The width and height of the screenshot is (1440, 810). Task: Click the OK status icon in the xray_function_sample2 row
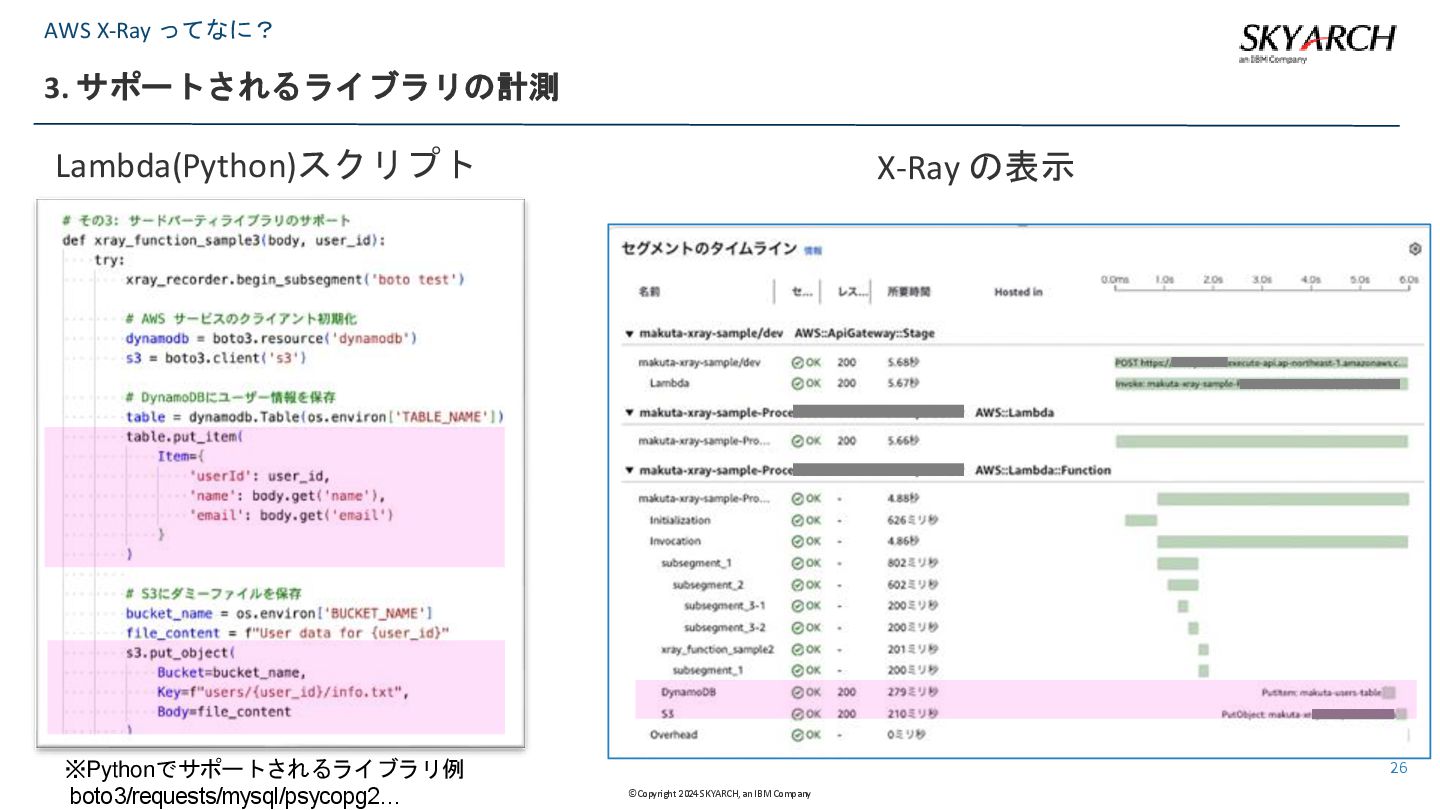[797, 649]
